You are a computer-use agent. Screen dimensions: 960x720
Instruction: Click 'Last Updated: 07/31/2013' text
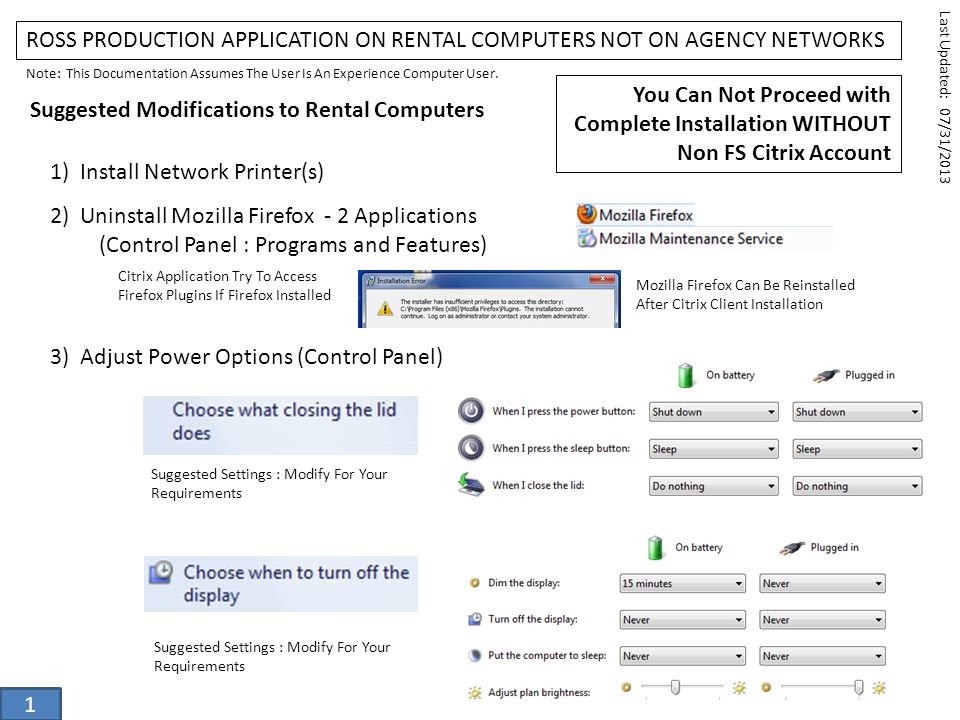pyautogui.click(x=945, y=97)
